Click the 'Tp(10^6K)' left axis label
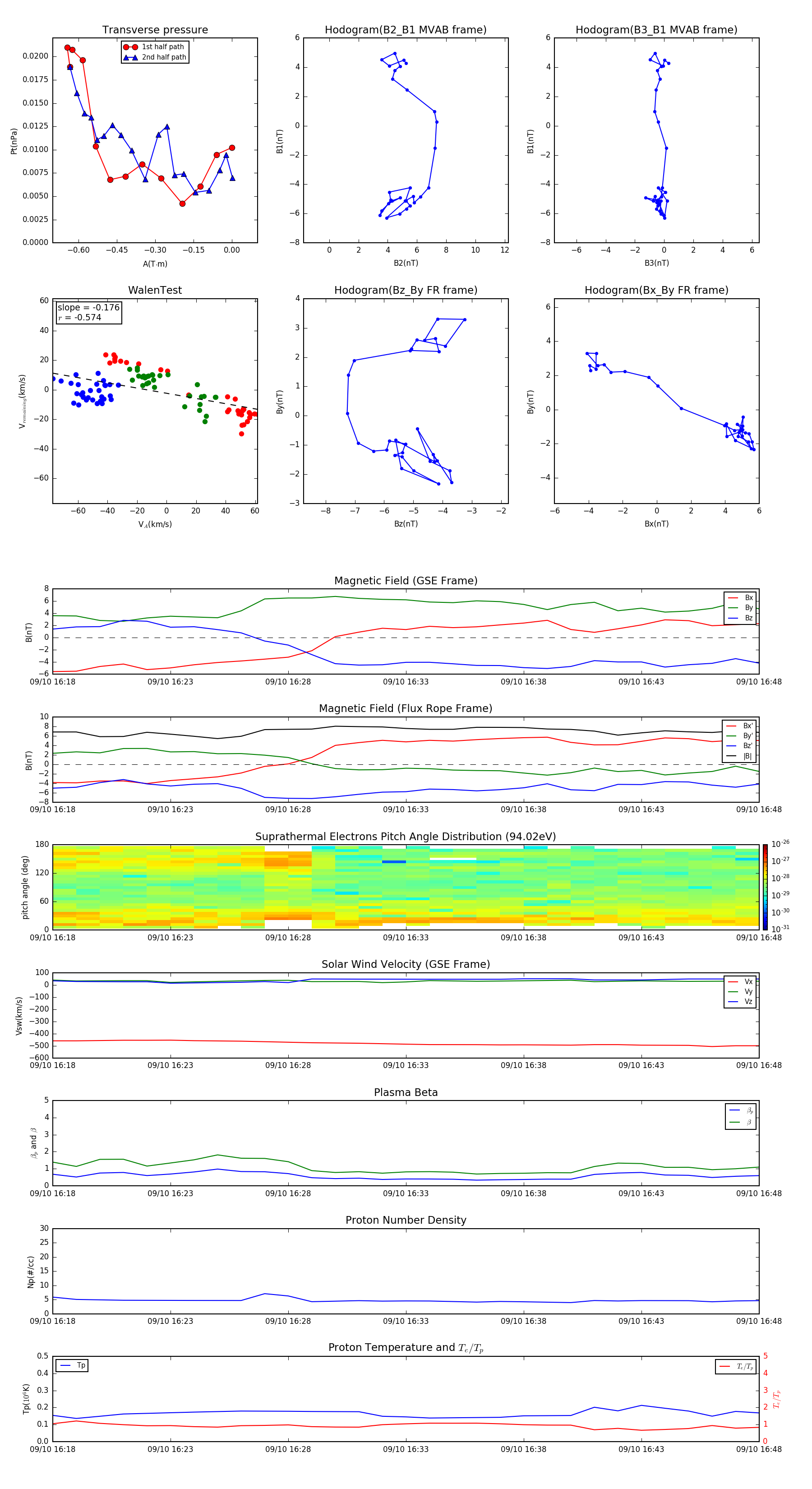 [27, 1399]
